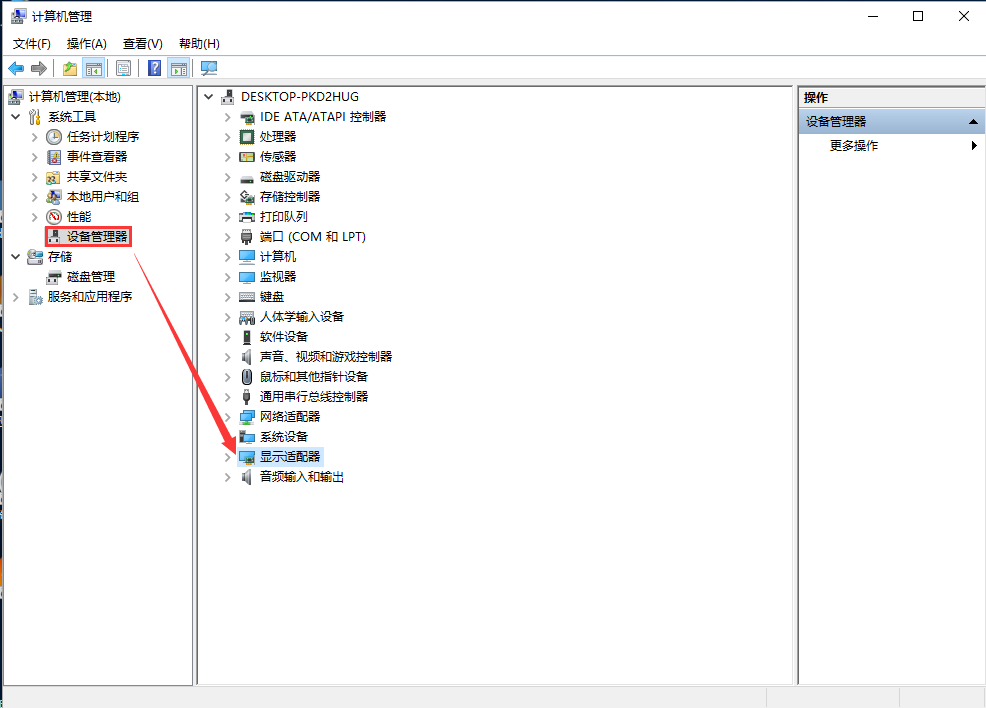This screenshot has height=708, width=986.
Task: Click the 本地用户和组 icon
Action: 54,197
